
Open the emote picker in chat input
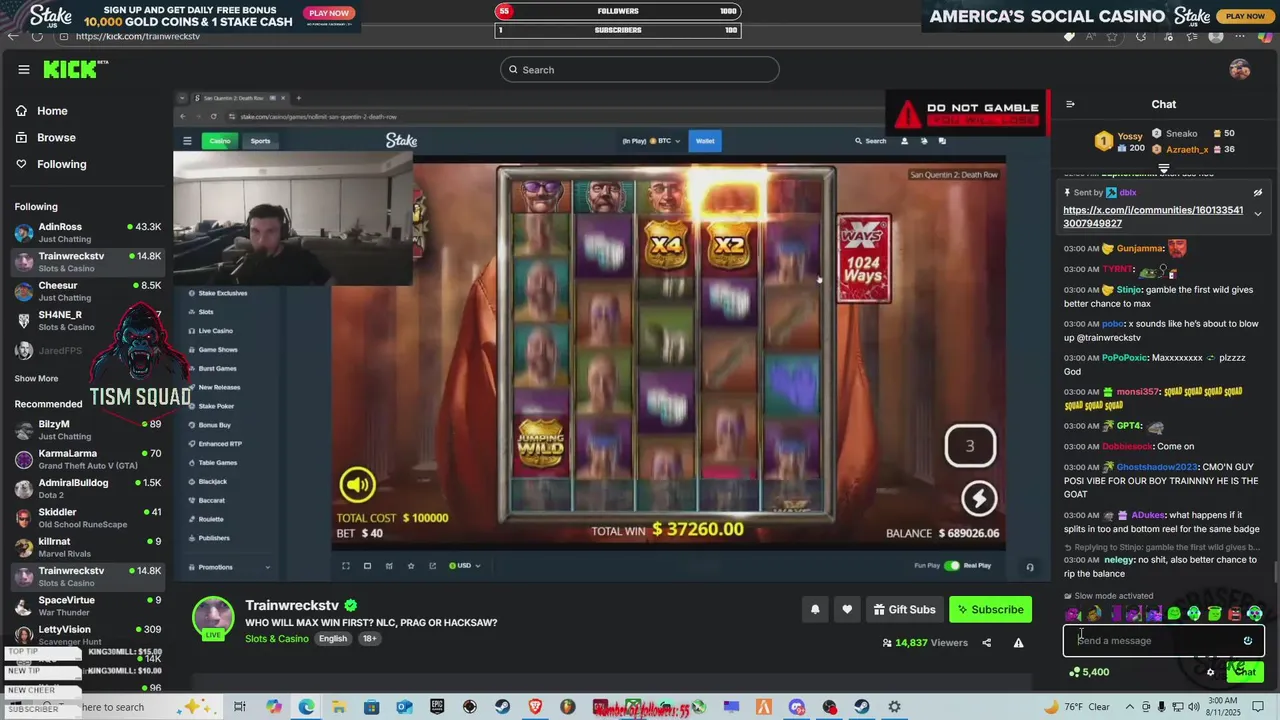click(1248, 641)
